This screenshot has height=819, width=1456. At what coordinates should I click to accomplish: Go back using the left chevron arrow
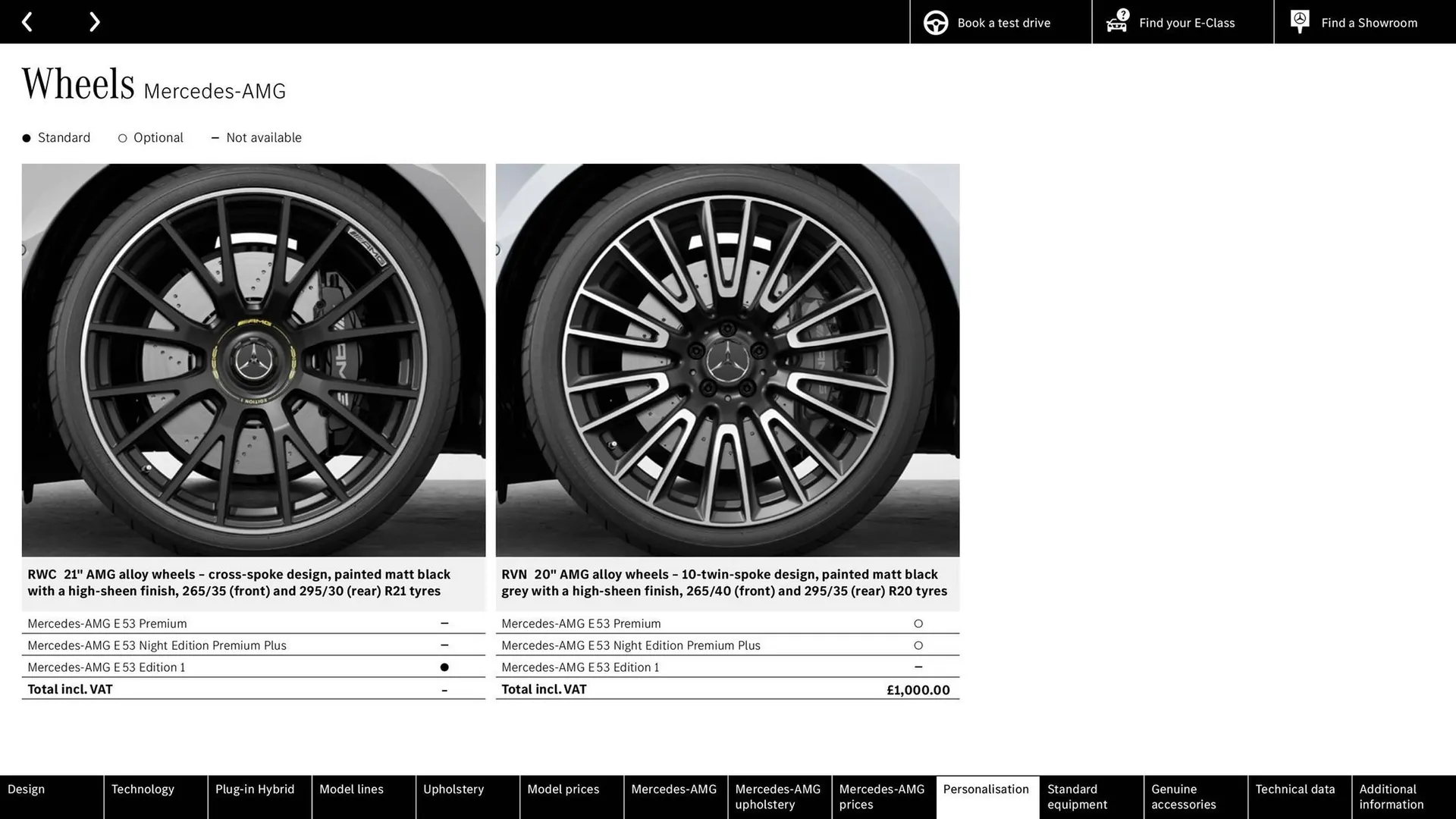click(x=28, y=21)
